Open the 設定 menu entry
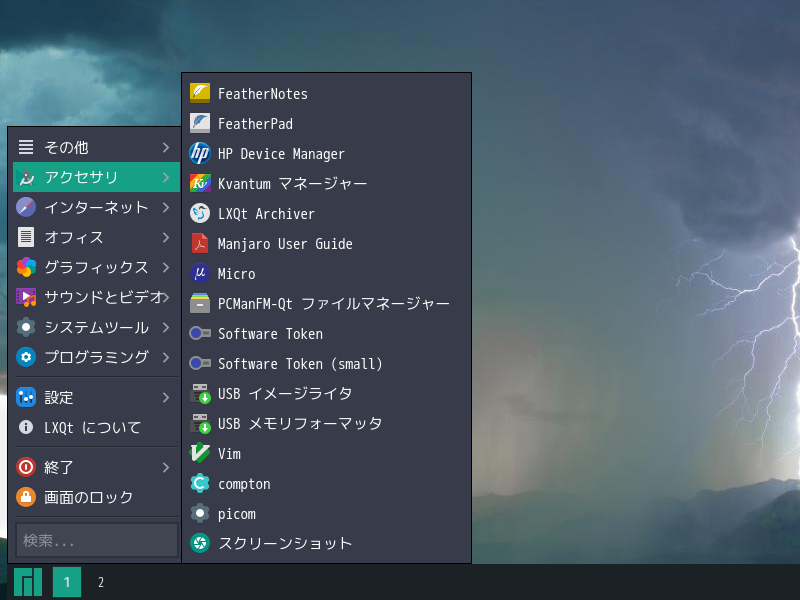Image resolution: width=800 pixels, height=600 pixels. click(x=96, y=397)
